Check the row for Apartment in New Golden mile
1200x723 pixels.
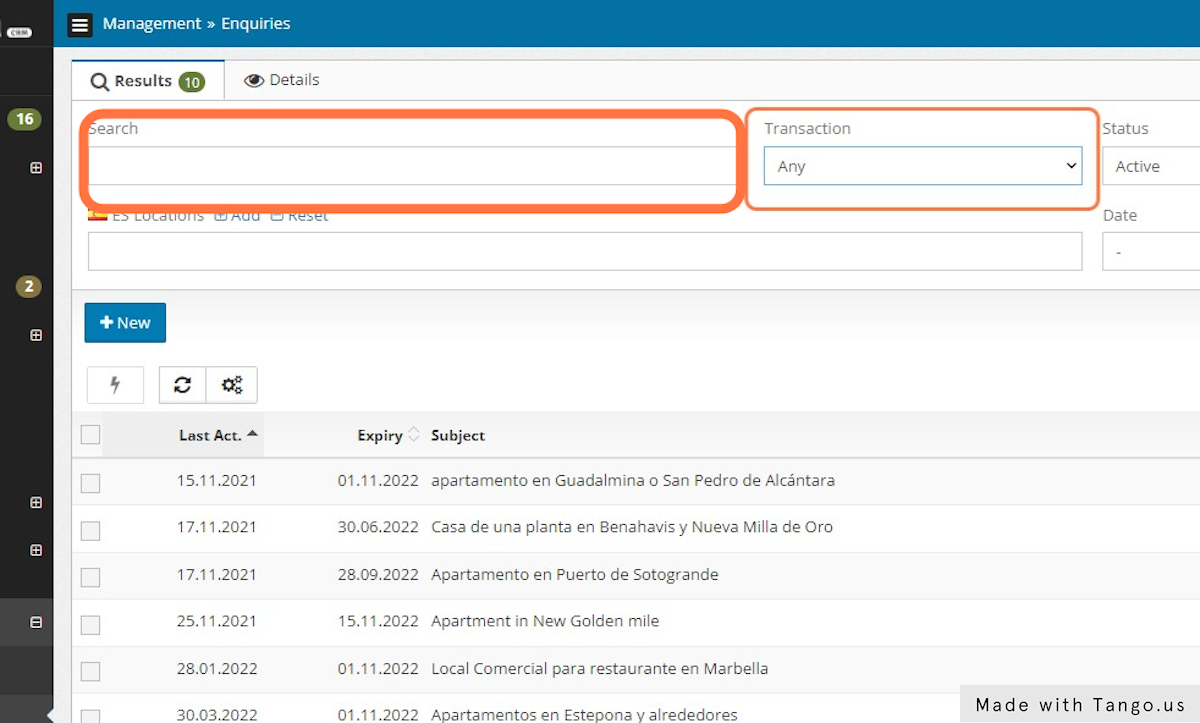[90, 622]
